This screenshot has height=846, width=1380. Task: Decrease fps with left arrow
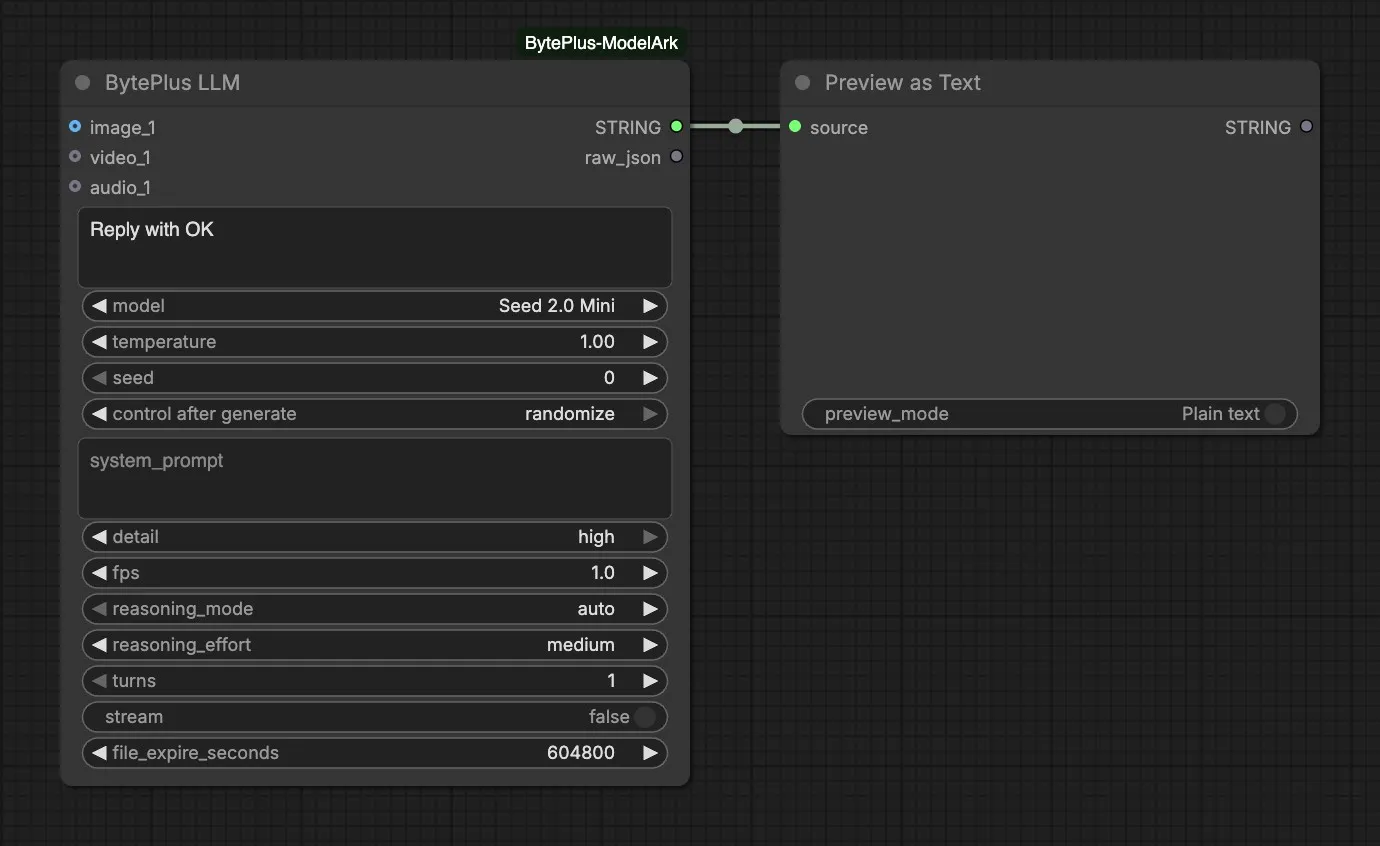click(x=99, y=573)
